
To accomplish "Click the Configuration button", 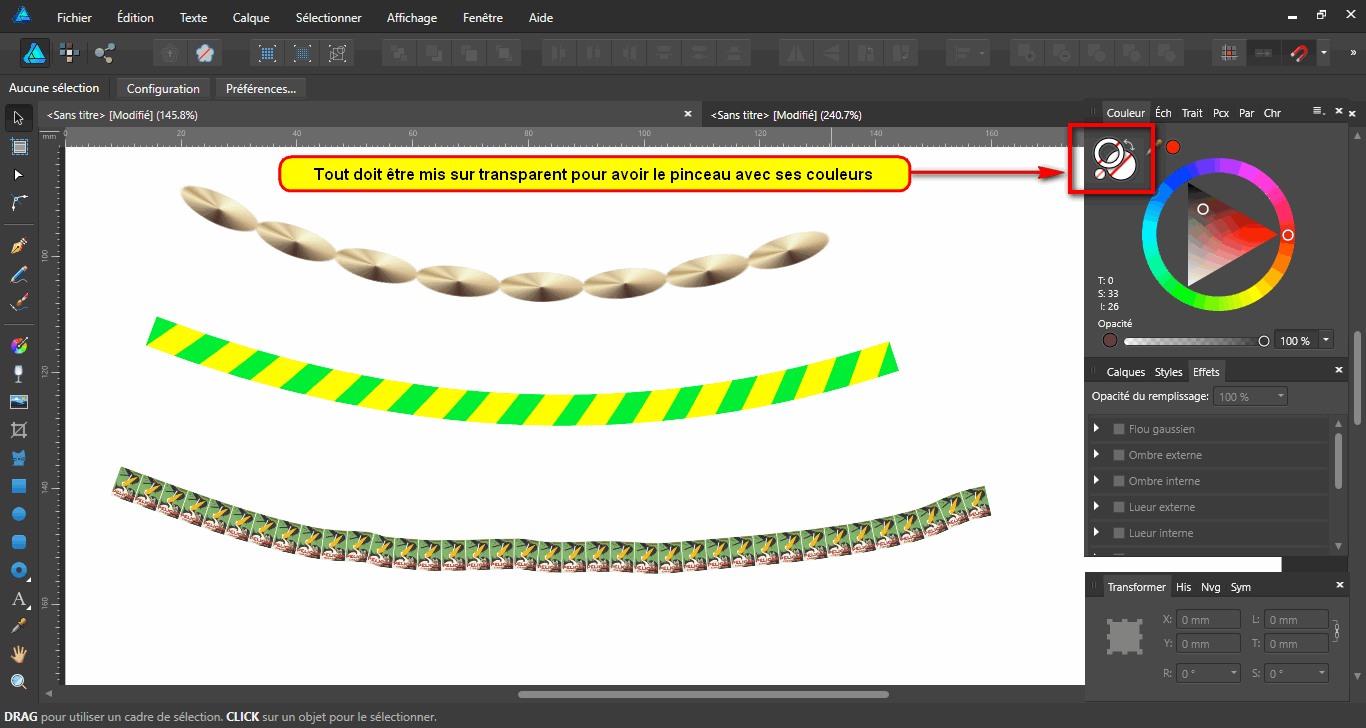I will pyautogui.click(x=163, y=89).
